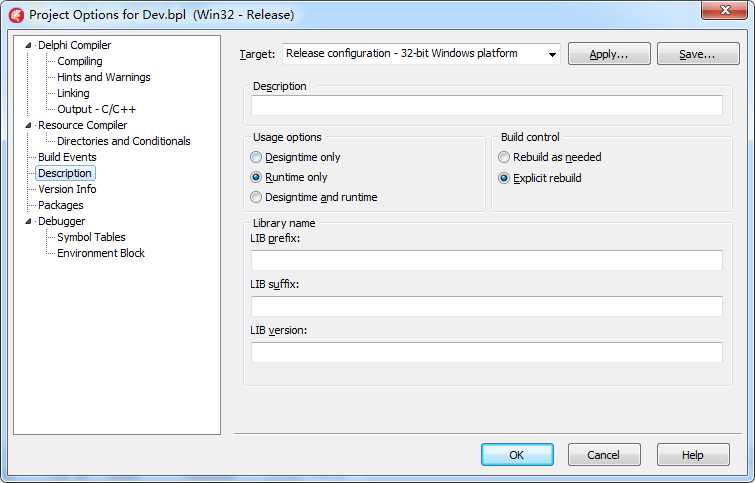Select the Description tree item
This screenshot has width=755, height=483.
pyautogui.click(x=65, y=173)
